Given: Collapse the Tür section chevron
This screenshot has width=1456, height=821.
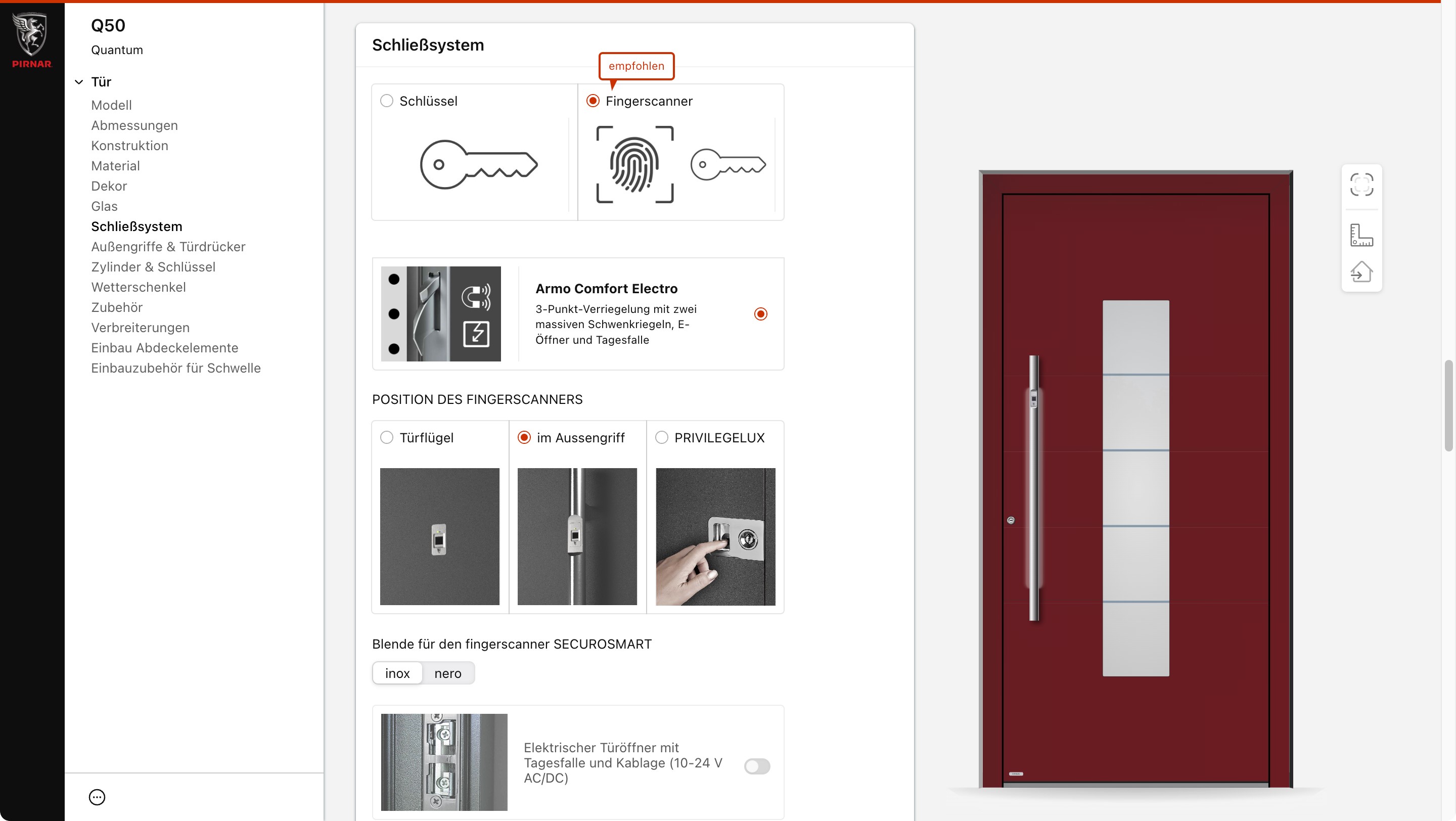Looking at the screenshot, I should 79,82.
